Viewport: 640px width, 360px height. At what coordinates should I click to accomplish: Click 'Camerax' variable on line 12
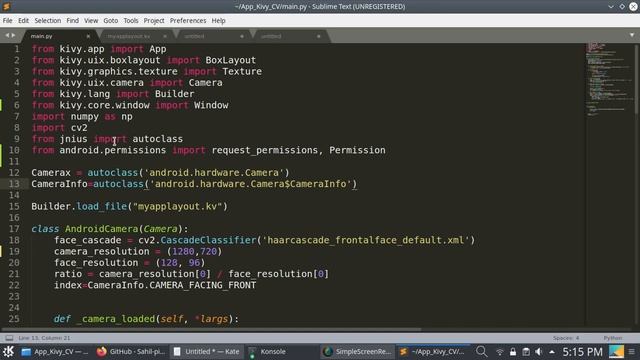tap(51, 173)
